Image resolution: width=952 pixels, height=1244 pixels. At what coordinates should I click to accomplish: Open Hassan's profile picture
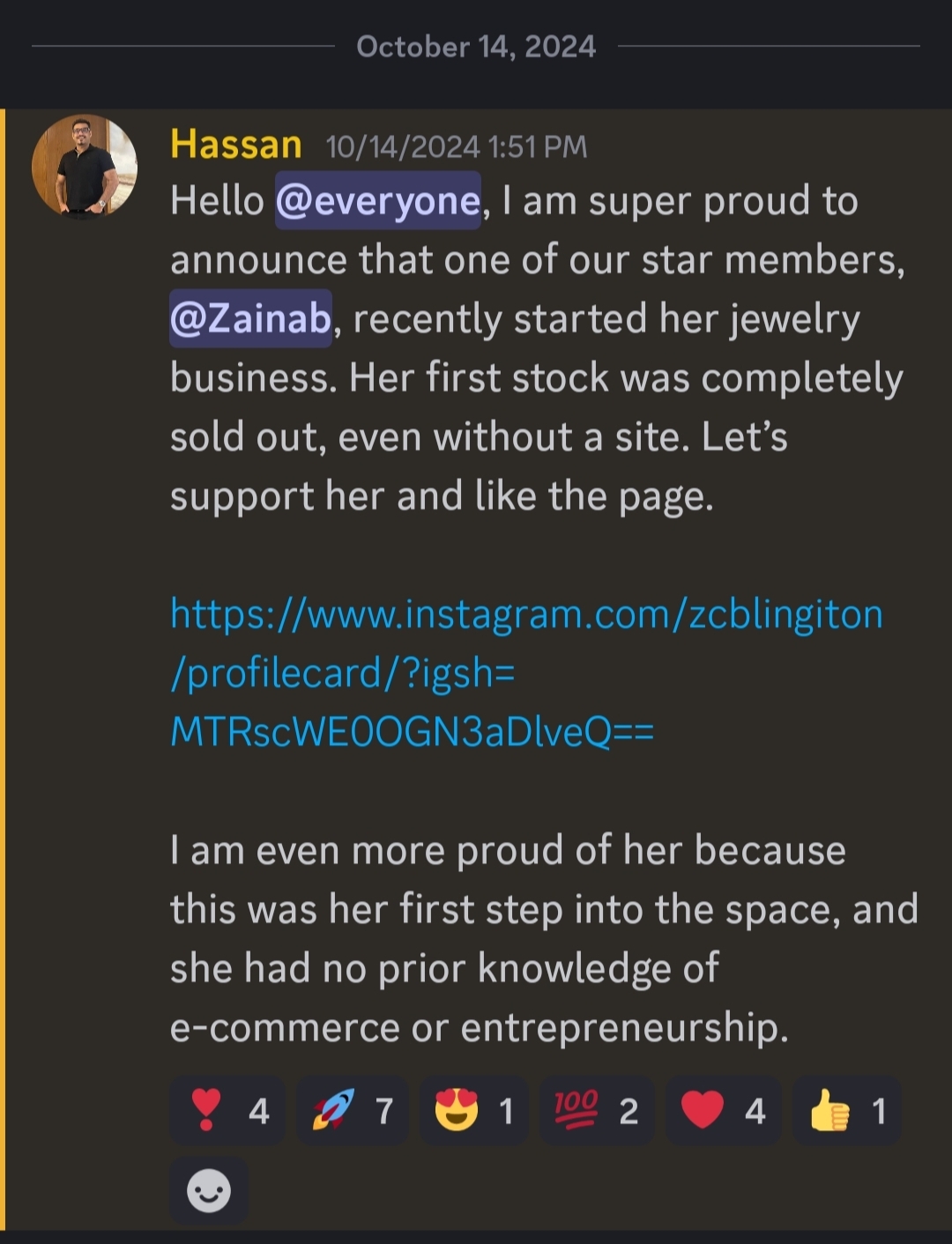coord(85,167)
